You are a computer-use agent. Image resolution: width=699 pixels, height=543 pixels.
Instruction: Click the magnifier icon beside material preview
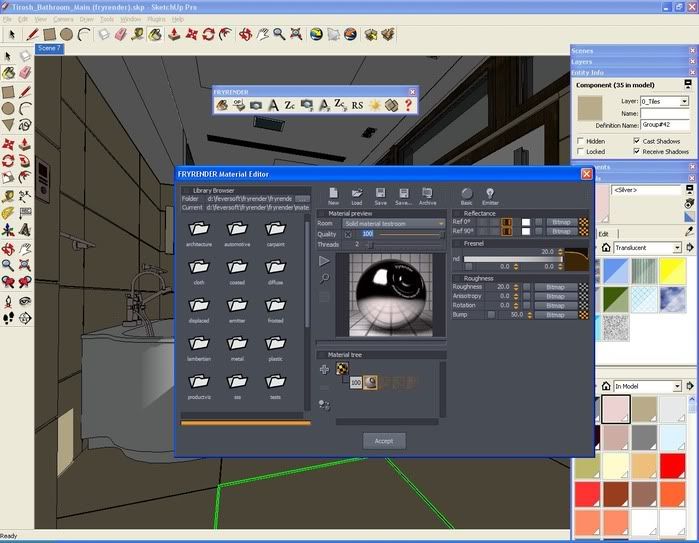click(325, 279)
